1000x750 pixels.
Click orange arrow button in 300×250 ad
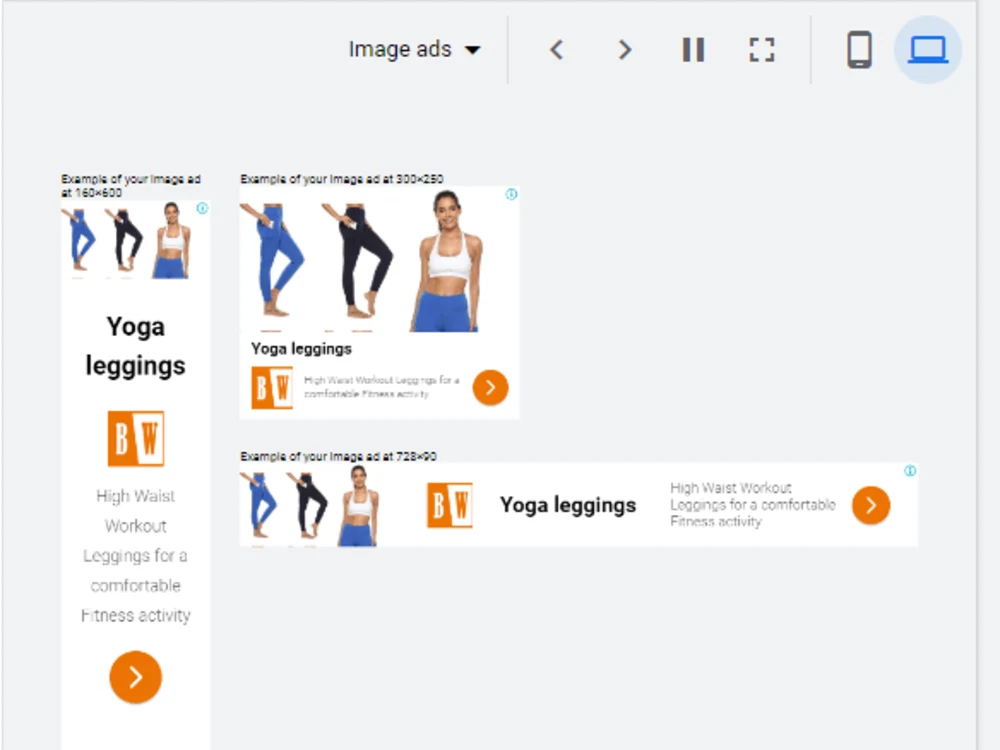490,387
